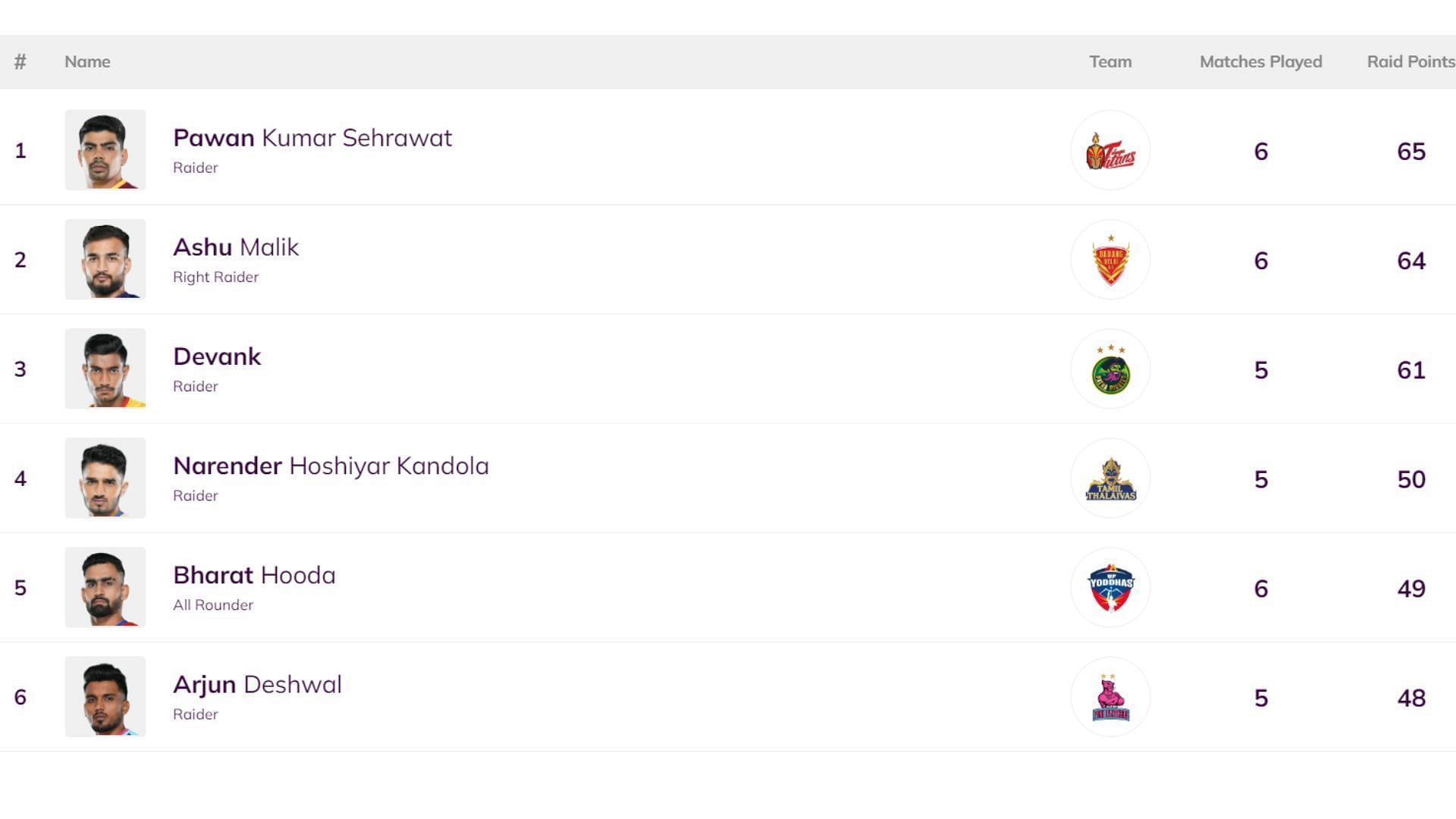Image resolution: width=1456 pixels, height=819 pixels.
Task: Sort by the Raid Points column header
Action: (1410, 61)
